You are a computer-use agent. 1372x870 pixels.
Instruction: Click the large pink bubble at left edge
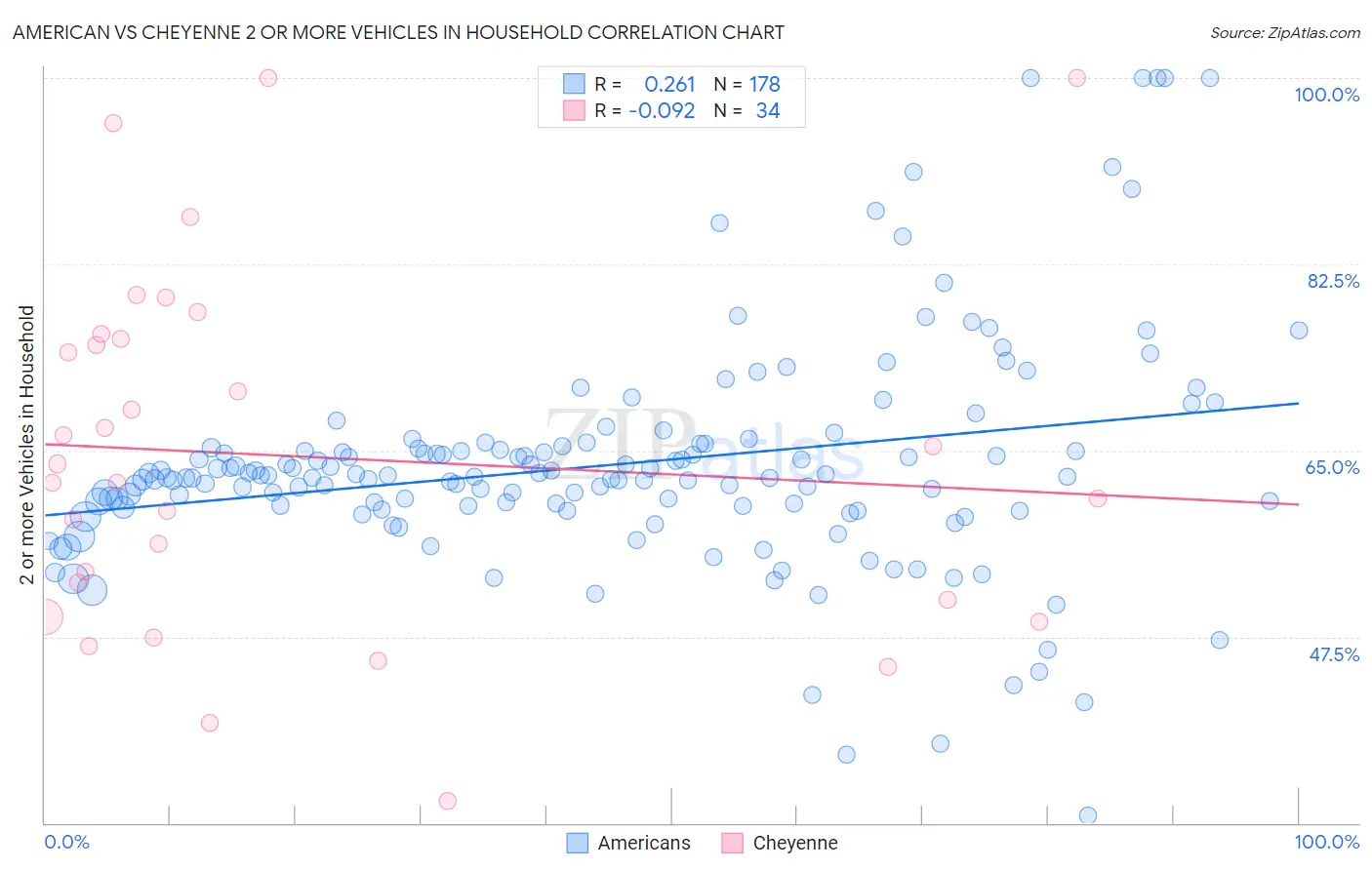(x=45, y=616)
